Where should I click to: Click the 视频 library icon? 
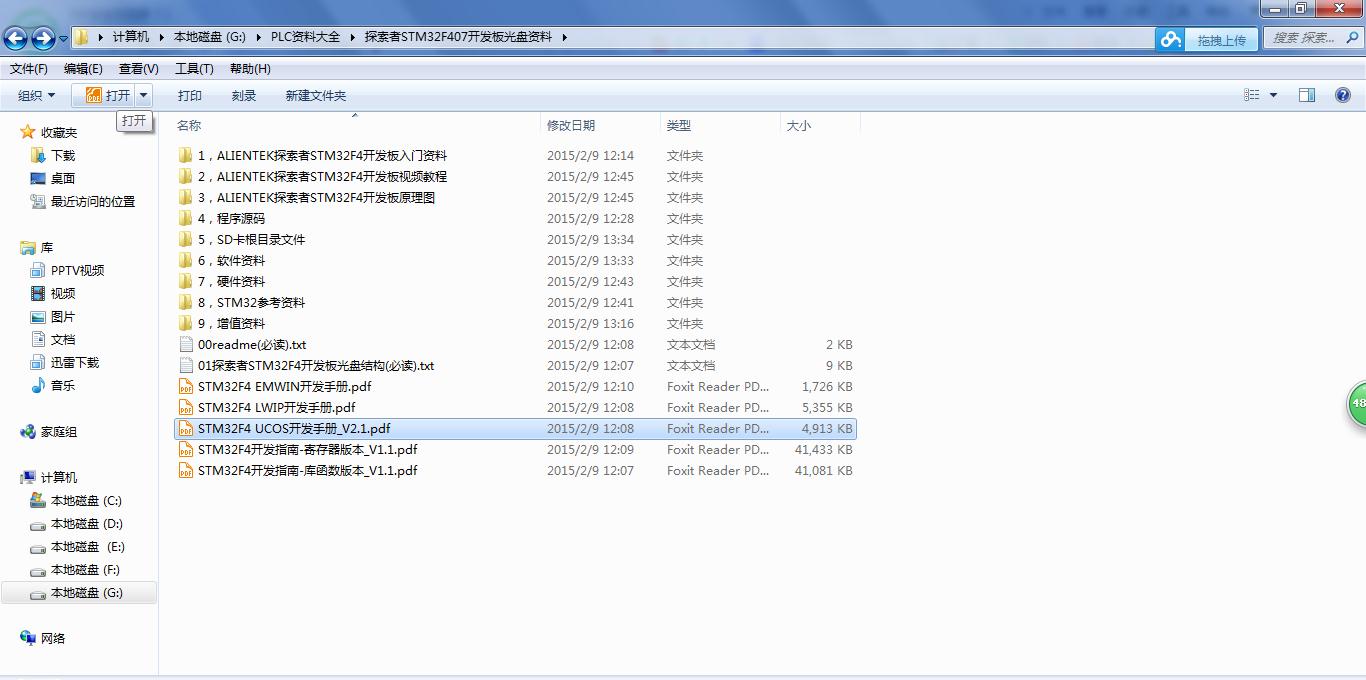tap(38, 294)
